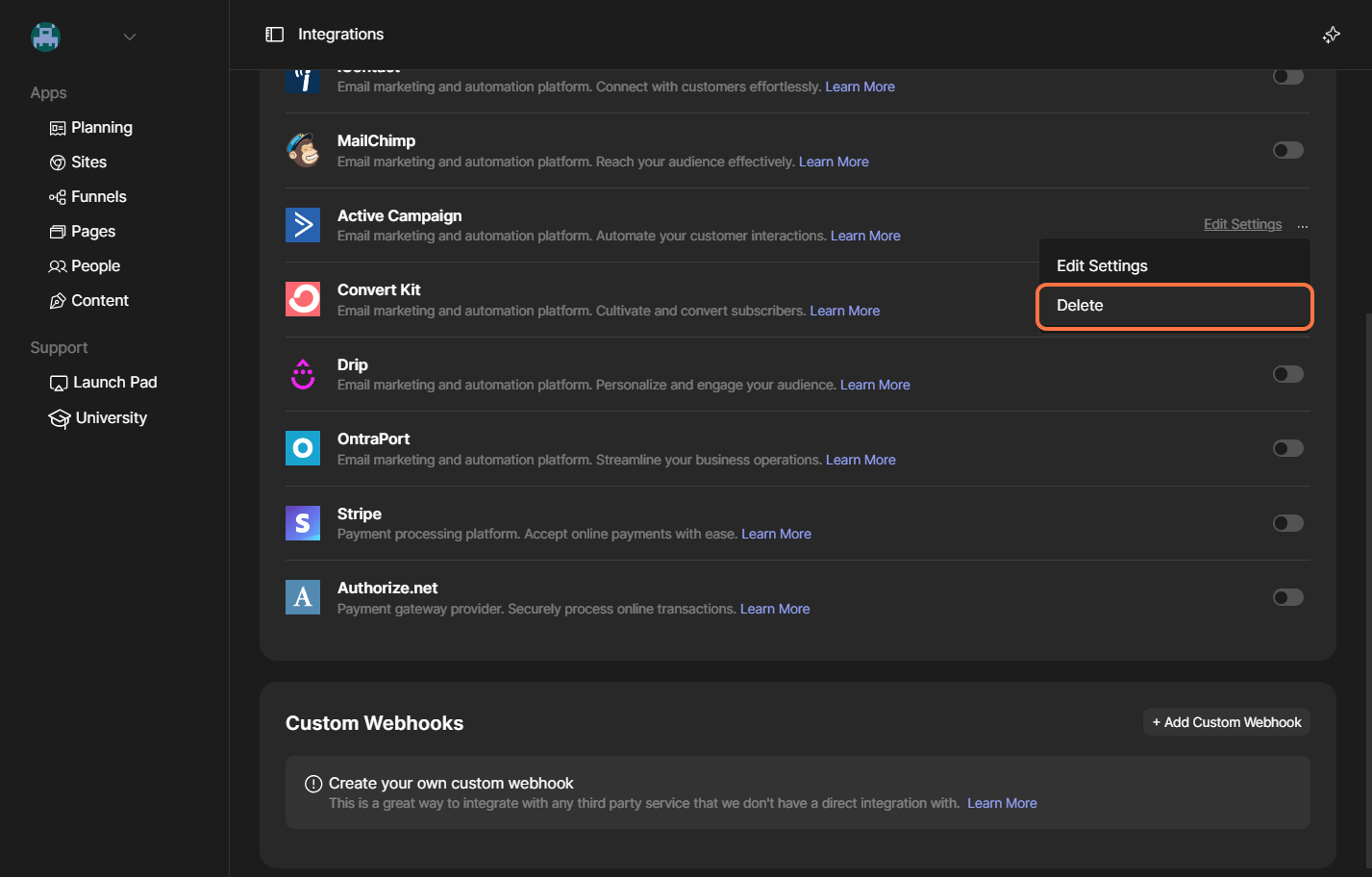Image resolution: width=1372 pixels, height=877 pixels.
Task: Open the Active Campaign three-dots menu
Action: (1303, 226)
